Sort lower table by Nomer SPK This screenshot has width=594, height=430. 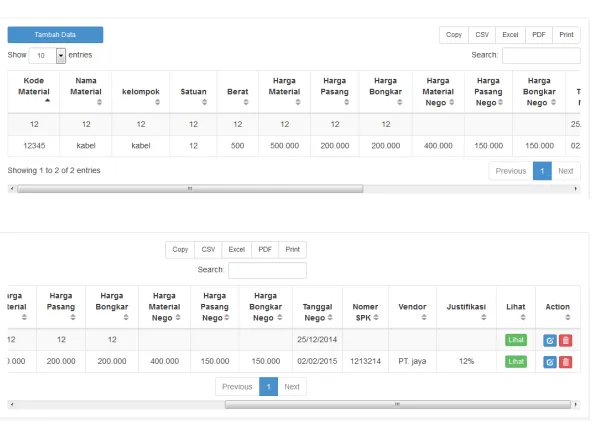[365, 306]
